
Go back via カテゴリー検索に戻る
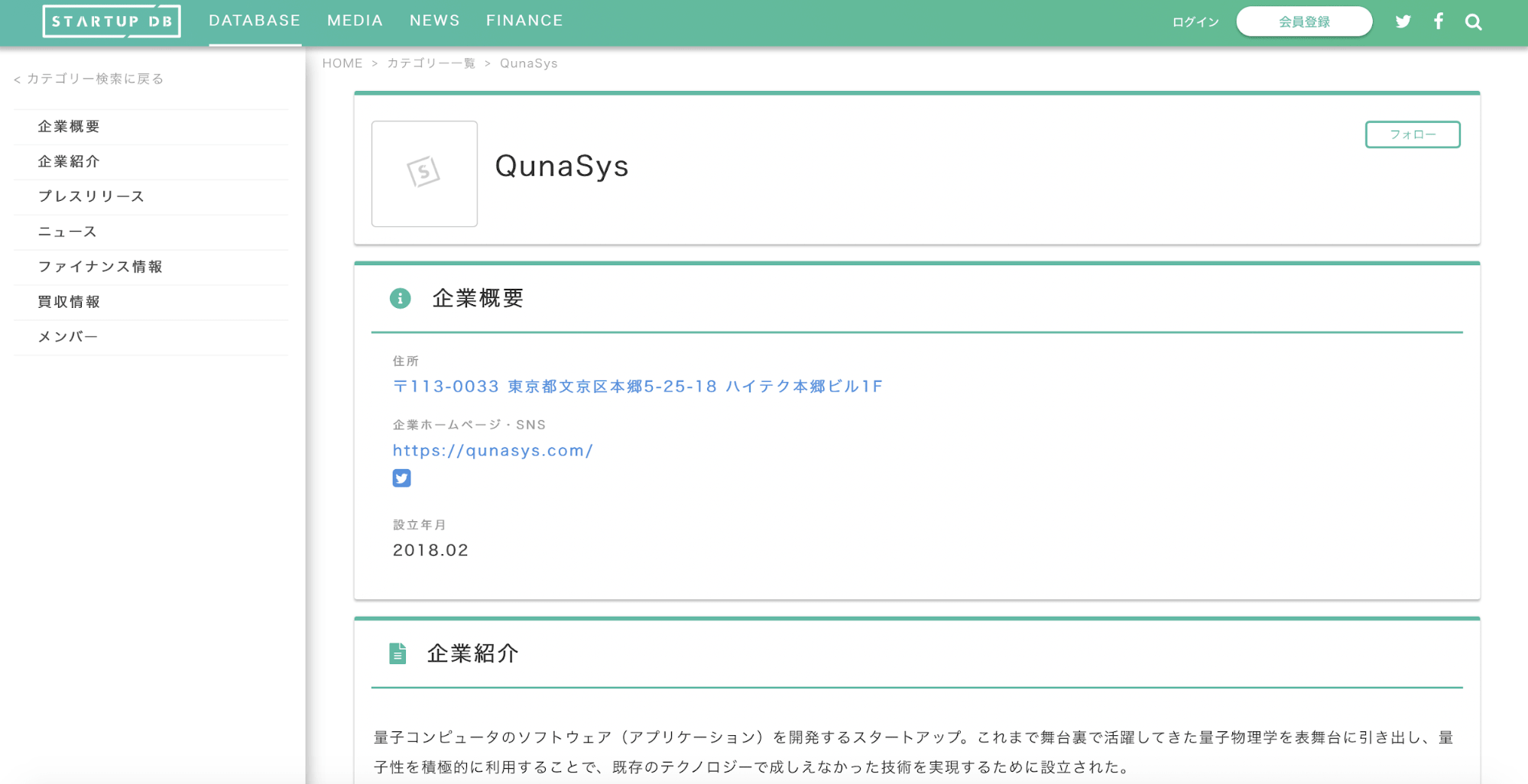click(89, 79)
